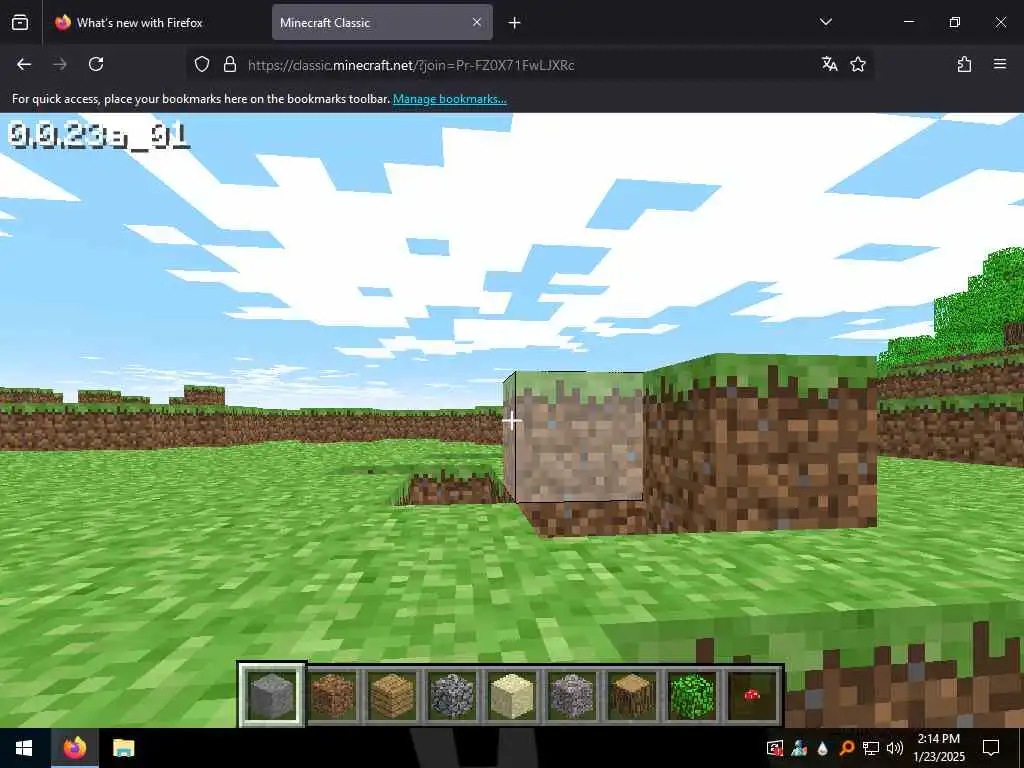Click the Firefox taskbar icon
1024x768 pixels.
click(x=75, y=748)
